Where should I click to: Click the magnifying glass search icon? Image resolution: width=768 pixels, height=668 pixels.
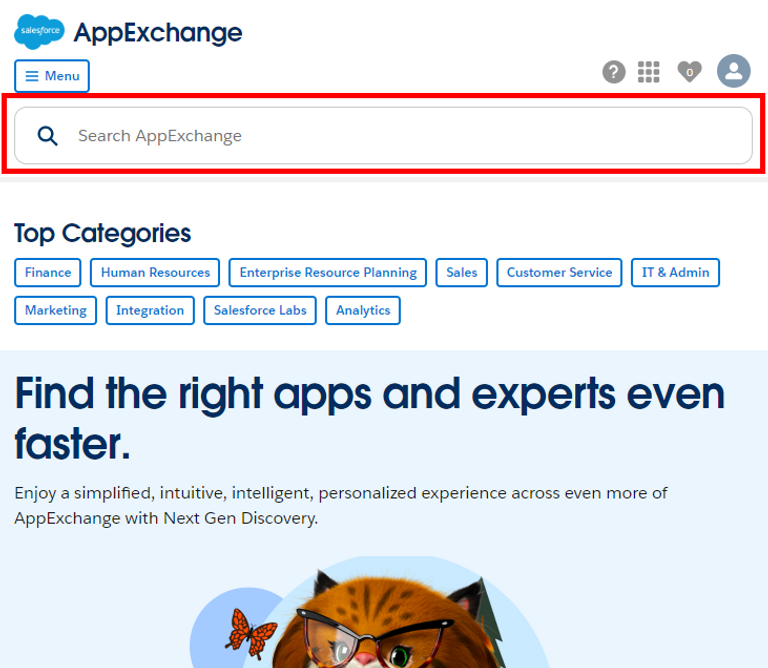pos(48,136)
